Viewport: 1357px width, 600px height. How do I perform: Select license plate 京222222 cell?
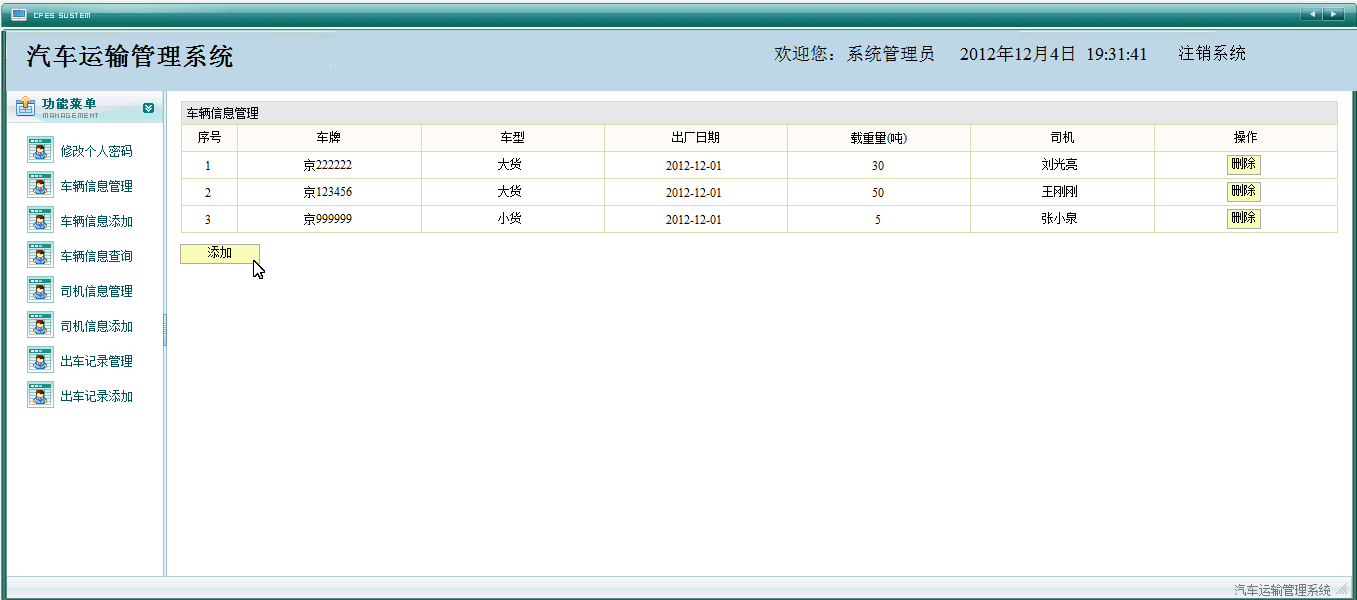pyautogui.click(x=328, y=165)
